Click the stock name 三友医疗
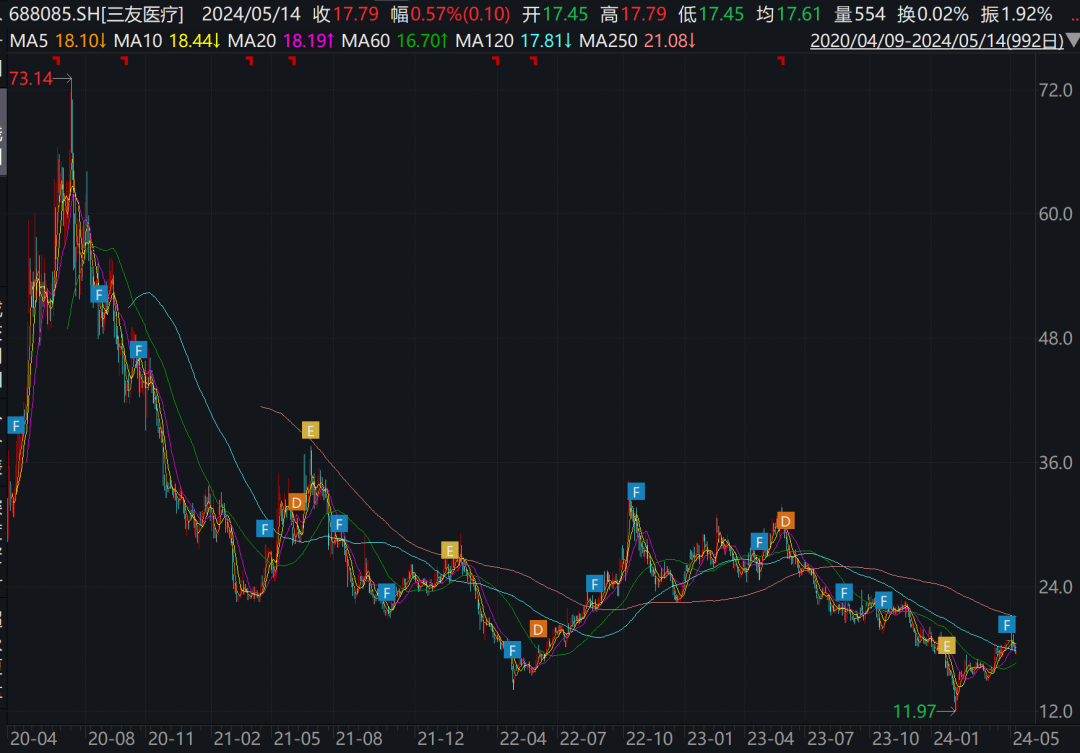The image size is (1080, 753). click(143, 14)
